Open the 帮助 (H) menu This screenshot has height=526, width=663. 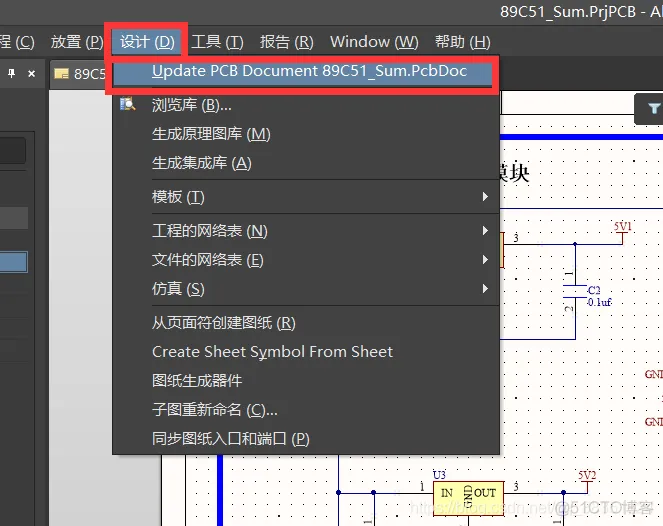coord(463,42)
